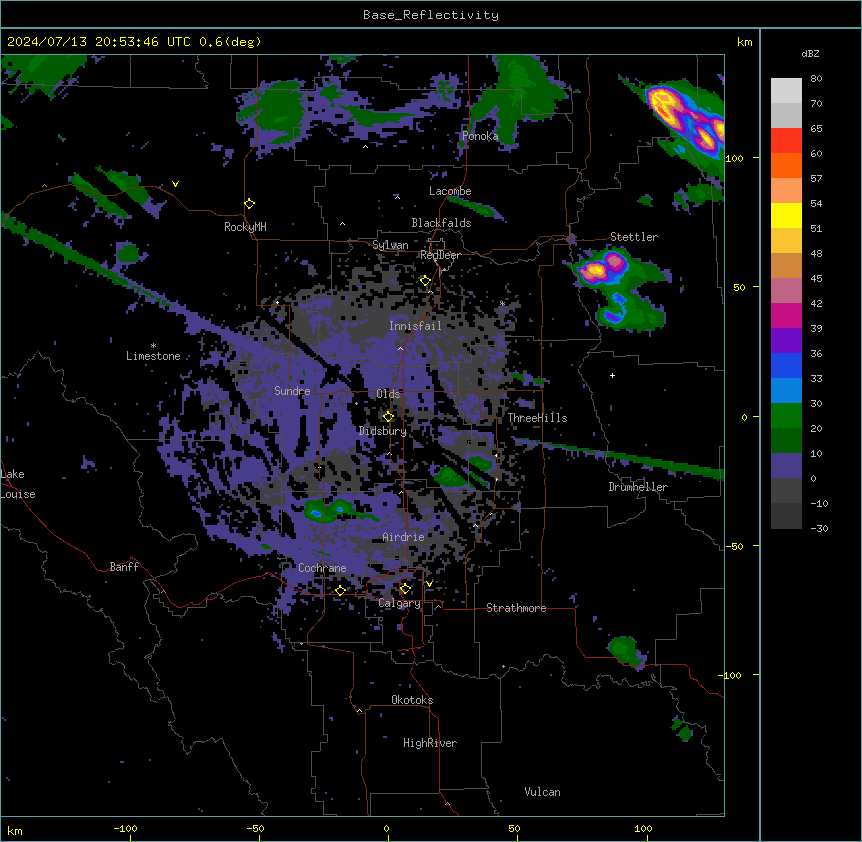Click the ThreeHills city label
862x842 pixels.
[x=537, y=418]
